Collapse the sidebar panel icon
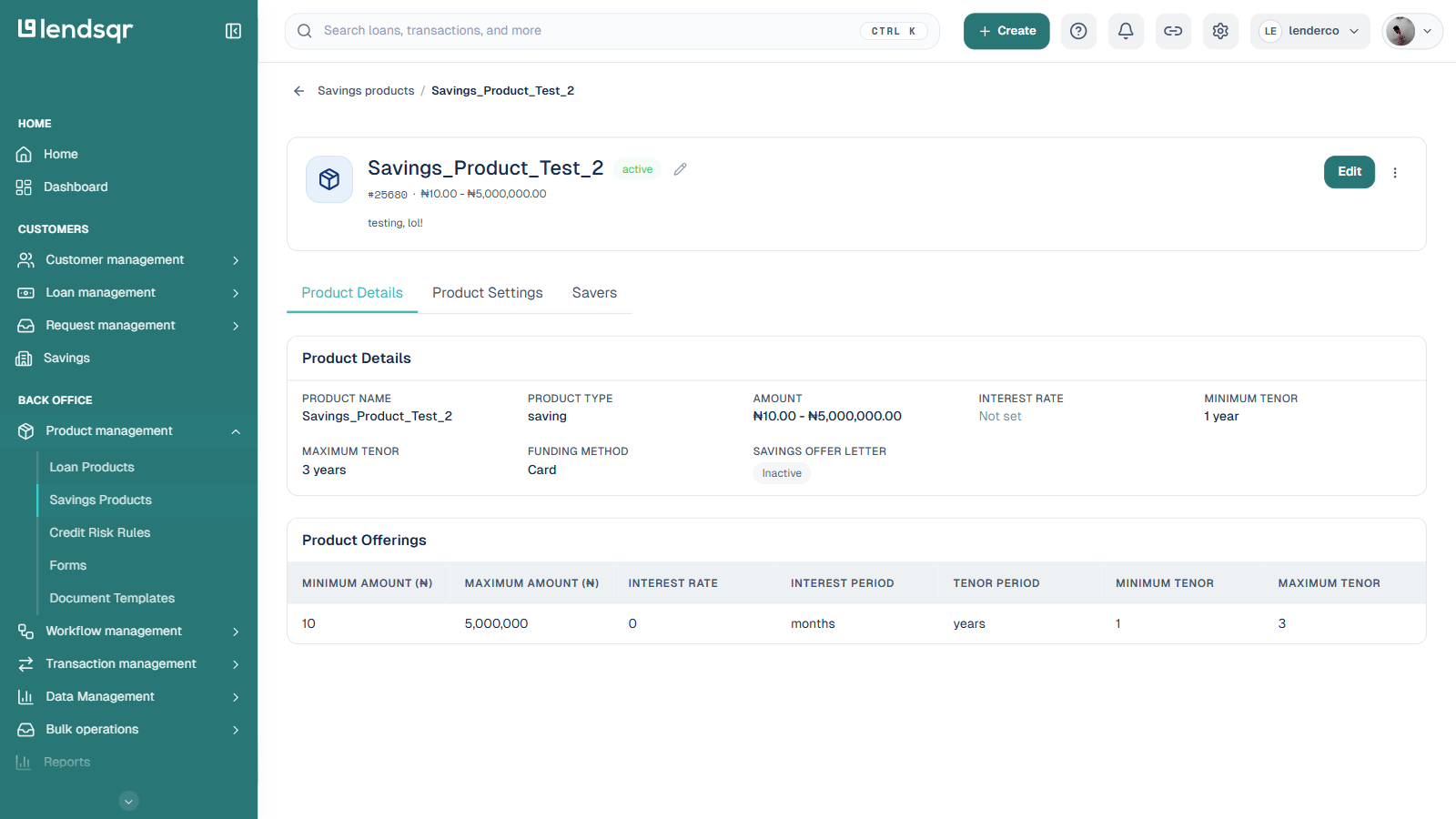Image resolution: width=1456 pixels, height=819 pixels. coord(233,31)
